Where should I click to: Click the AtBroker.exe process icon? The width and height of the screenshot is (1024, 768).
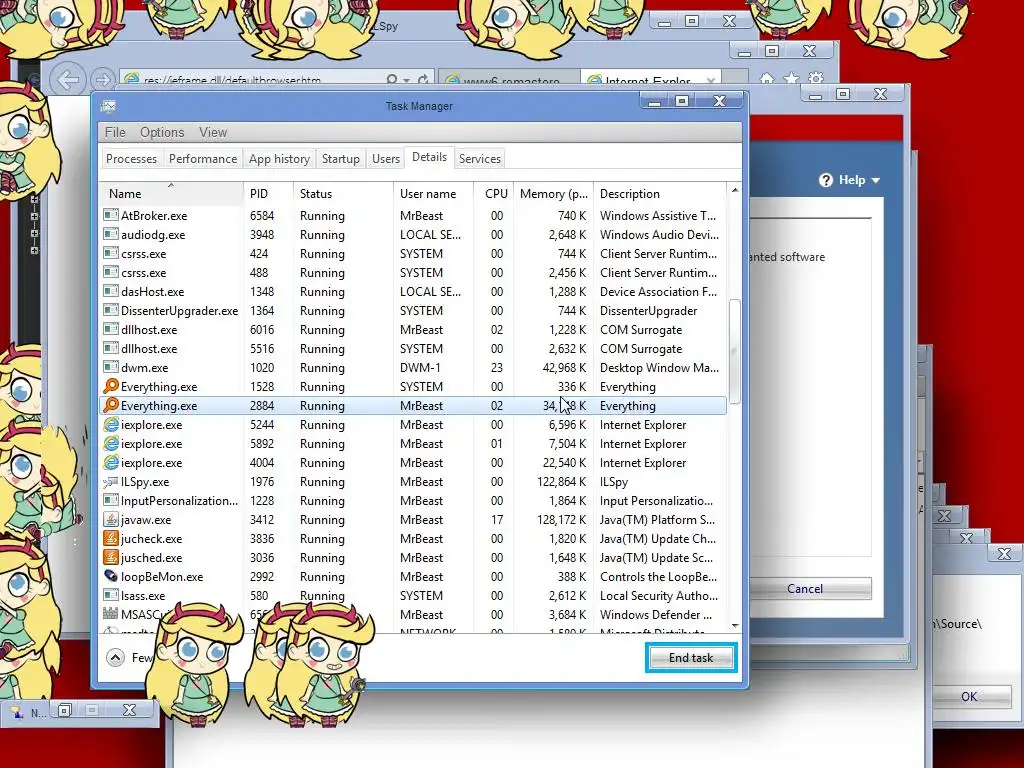[111, 216]
